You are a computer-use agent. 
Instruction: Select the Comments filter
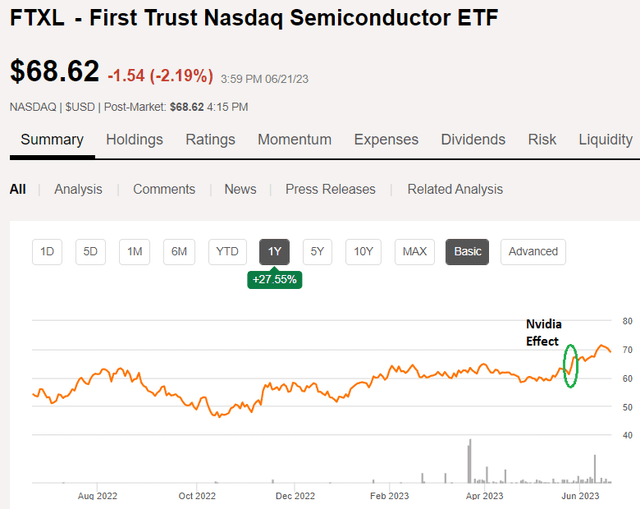(x=164, y=189)
